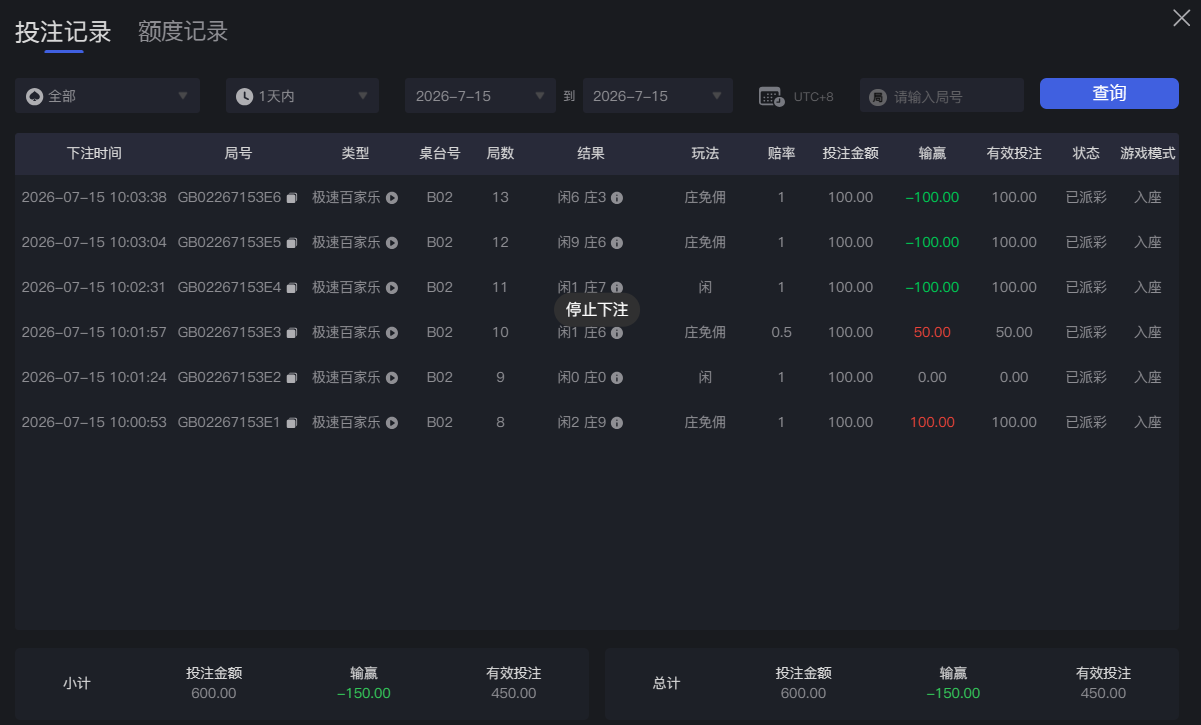The height and width of the screenshot is (725, 1201).
Task: Play video replay for round 11
Action: tap(392, 288)
